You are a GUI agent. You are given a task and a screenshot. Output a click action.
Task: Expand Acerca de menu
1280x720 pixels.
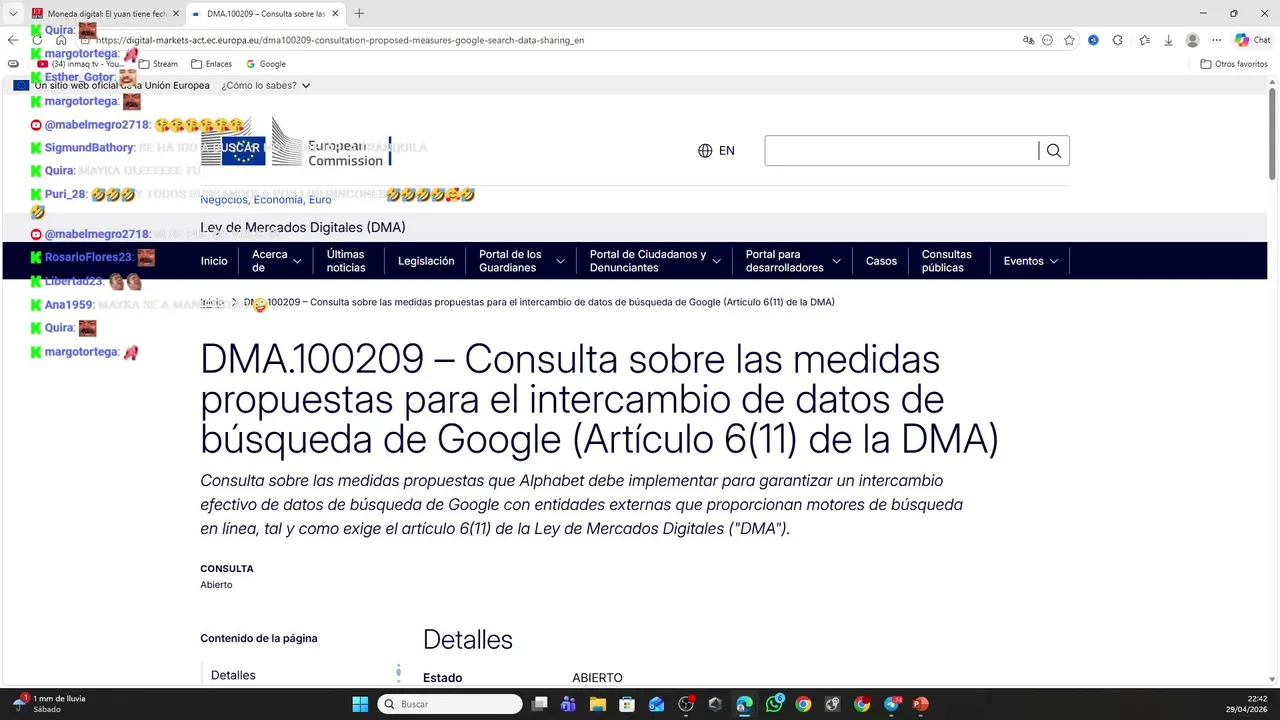coord(276,261)
